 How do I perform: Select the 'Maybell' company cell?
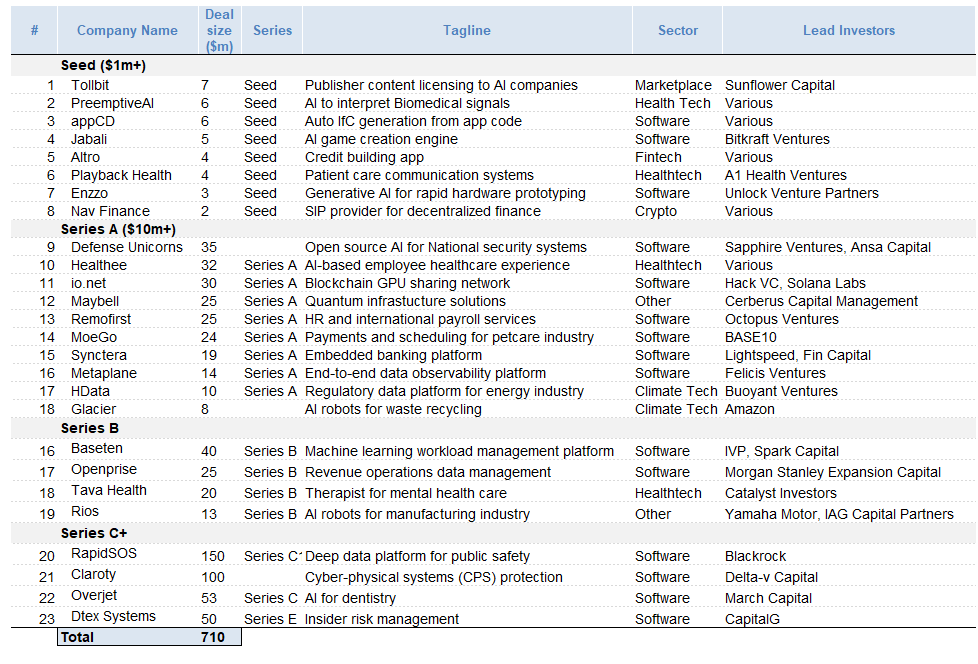pos(95,302)
